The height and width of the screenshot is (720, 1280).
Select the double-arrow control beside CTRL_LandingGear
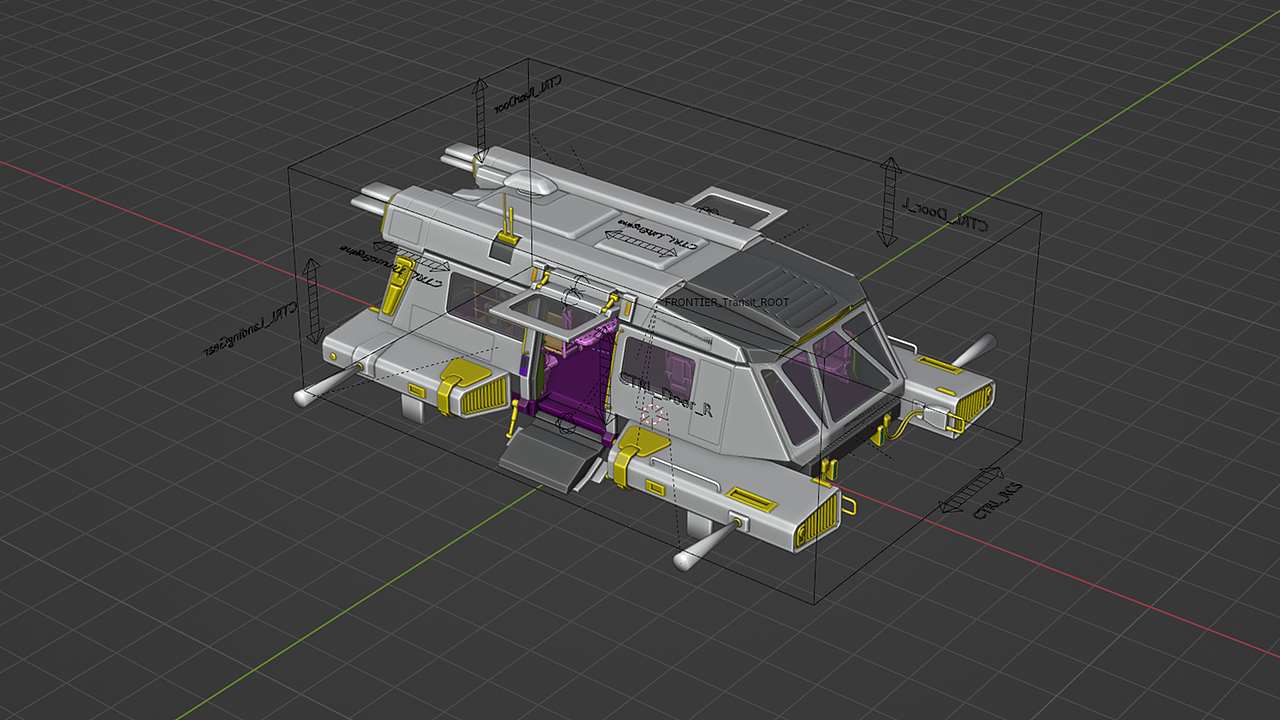pos(313,301)
